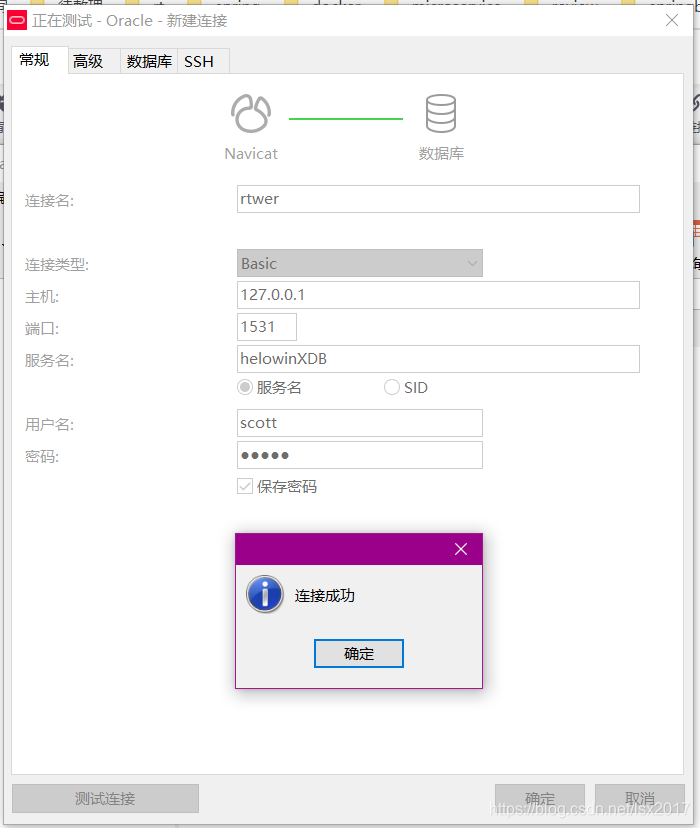Click the 服务名 field with helowinXDB

(x=438, y=359)
